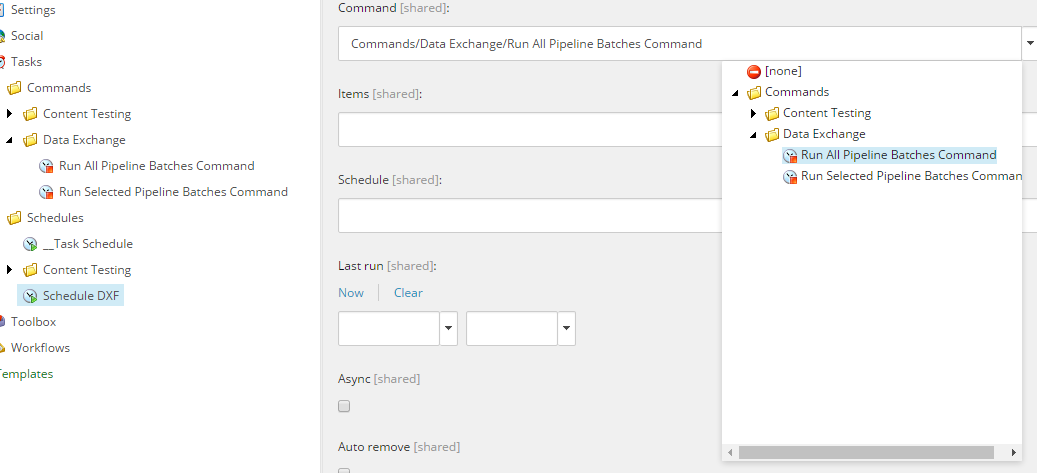Select Workflows in the sidebar tree
Image resolution: width=1037 pixels, height=473 pixels.
(40, 348)
